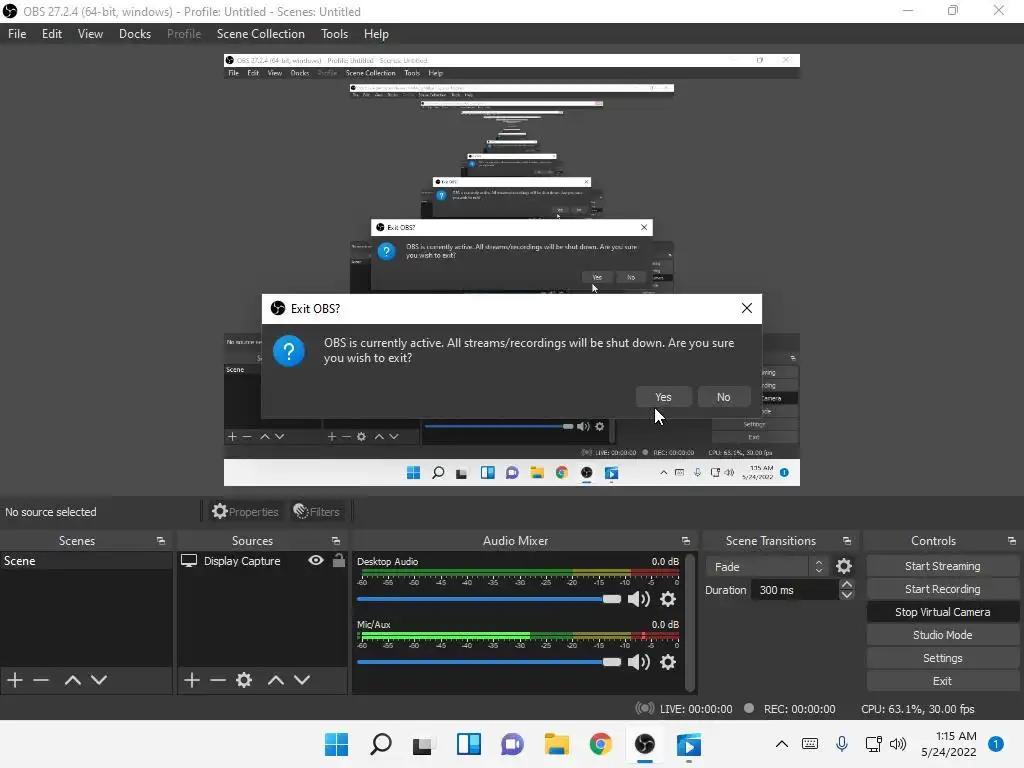Image resolution: width=1024 pixels, height=768 pixels.
Task: Click the preview canvas area
Action: click(x=511, y=270)
